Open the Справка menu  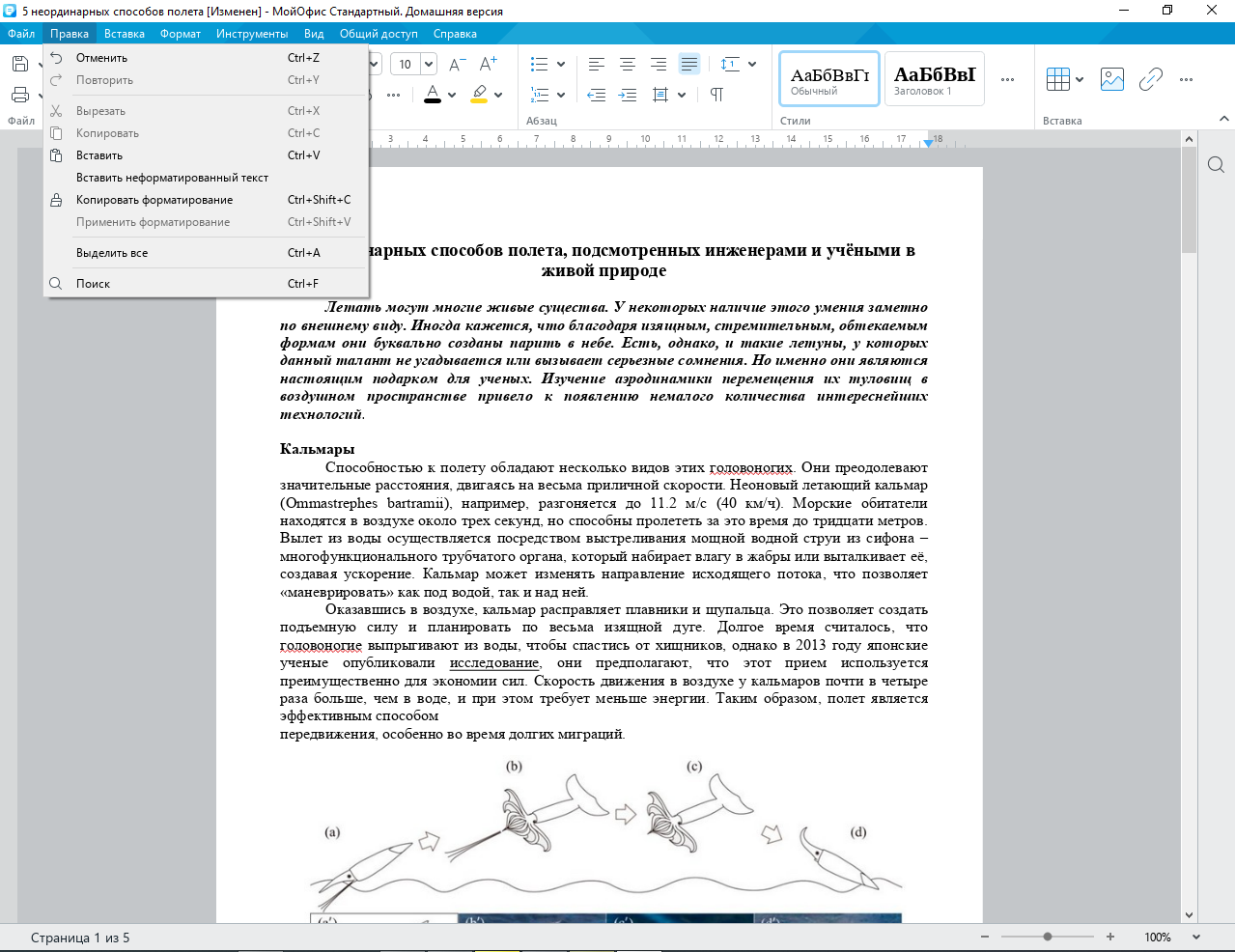tap(455, 34)
